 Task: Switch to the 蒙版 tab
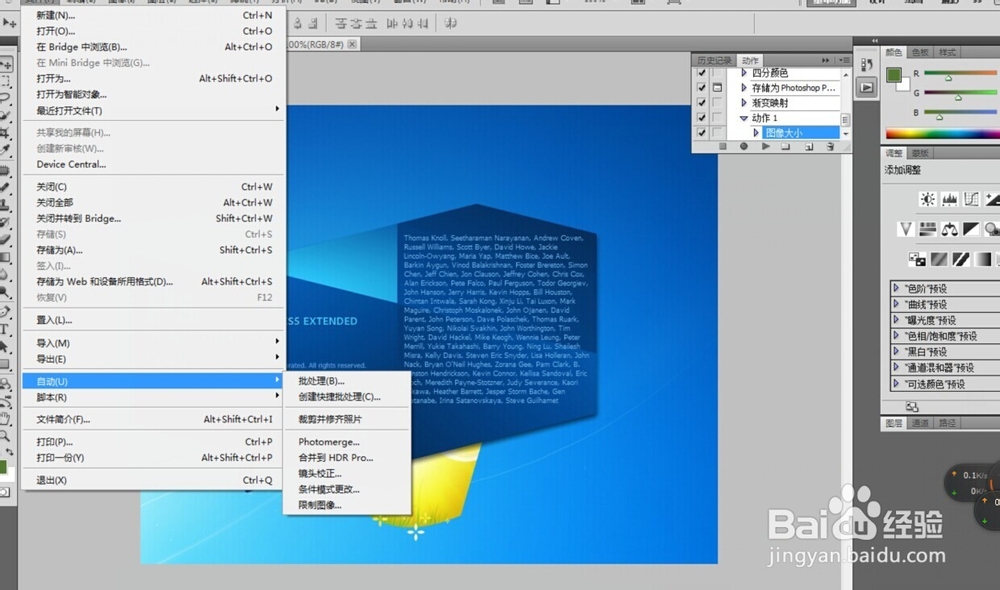click(x=920, y=153)
